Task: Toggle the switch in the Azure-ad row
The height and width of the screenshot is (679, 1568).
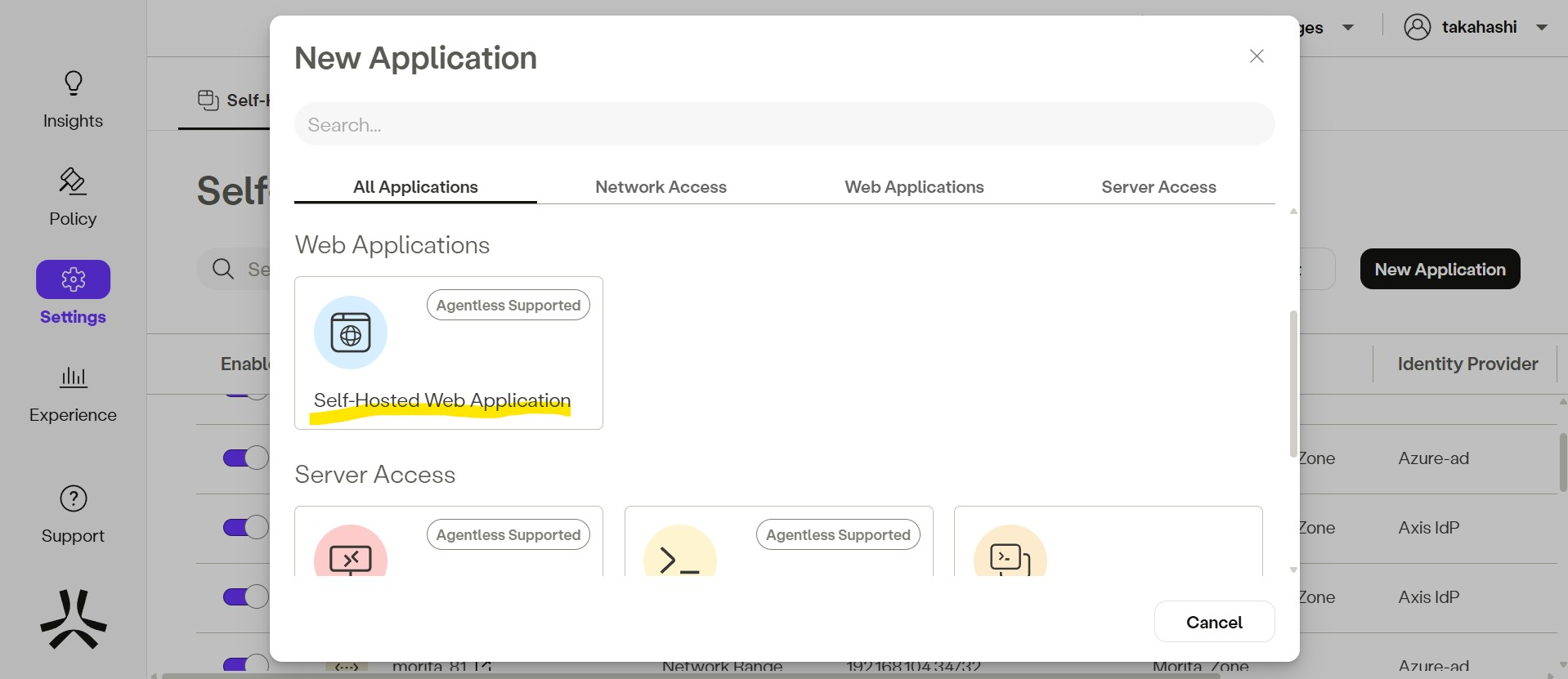Action: click(x=246, y=458)
